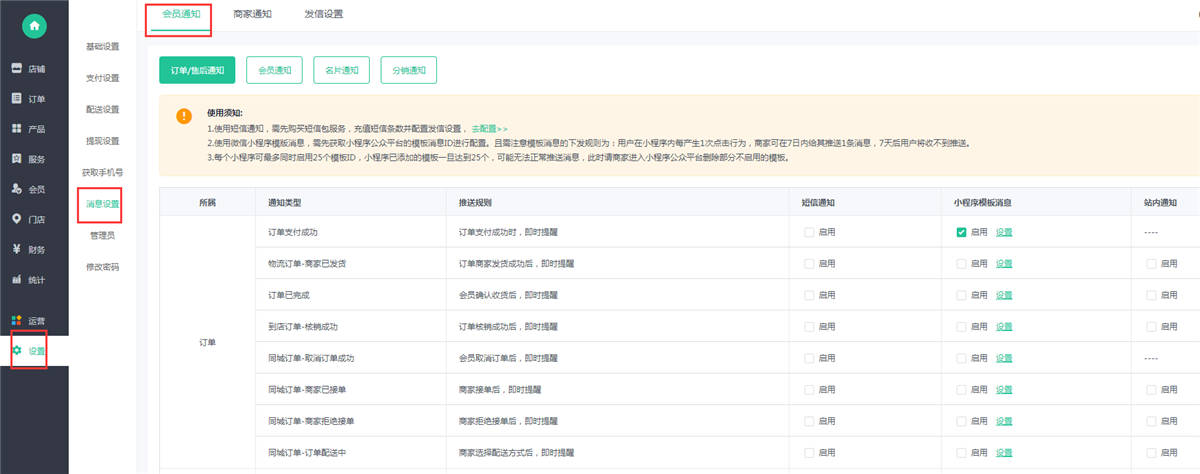This screenshot has width=1200, height=474.
Task: Open 设置 link for 订单支付成功 row
Action: coord(1004,232)
